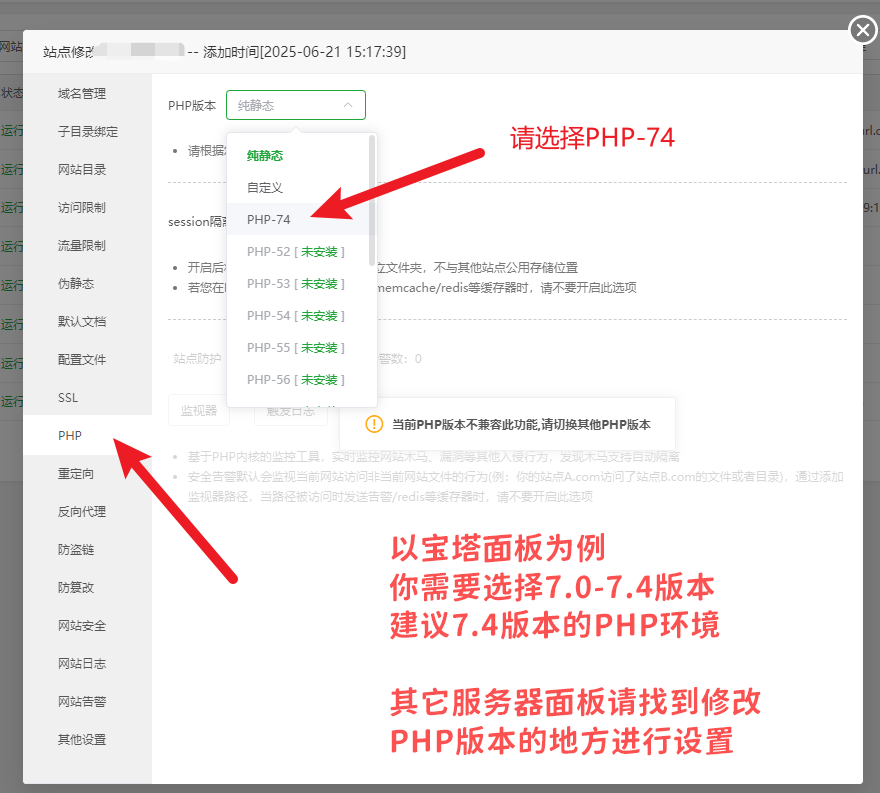Click the dropdown chevron arrow icon

[347, 105]
